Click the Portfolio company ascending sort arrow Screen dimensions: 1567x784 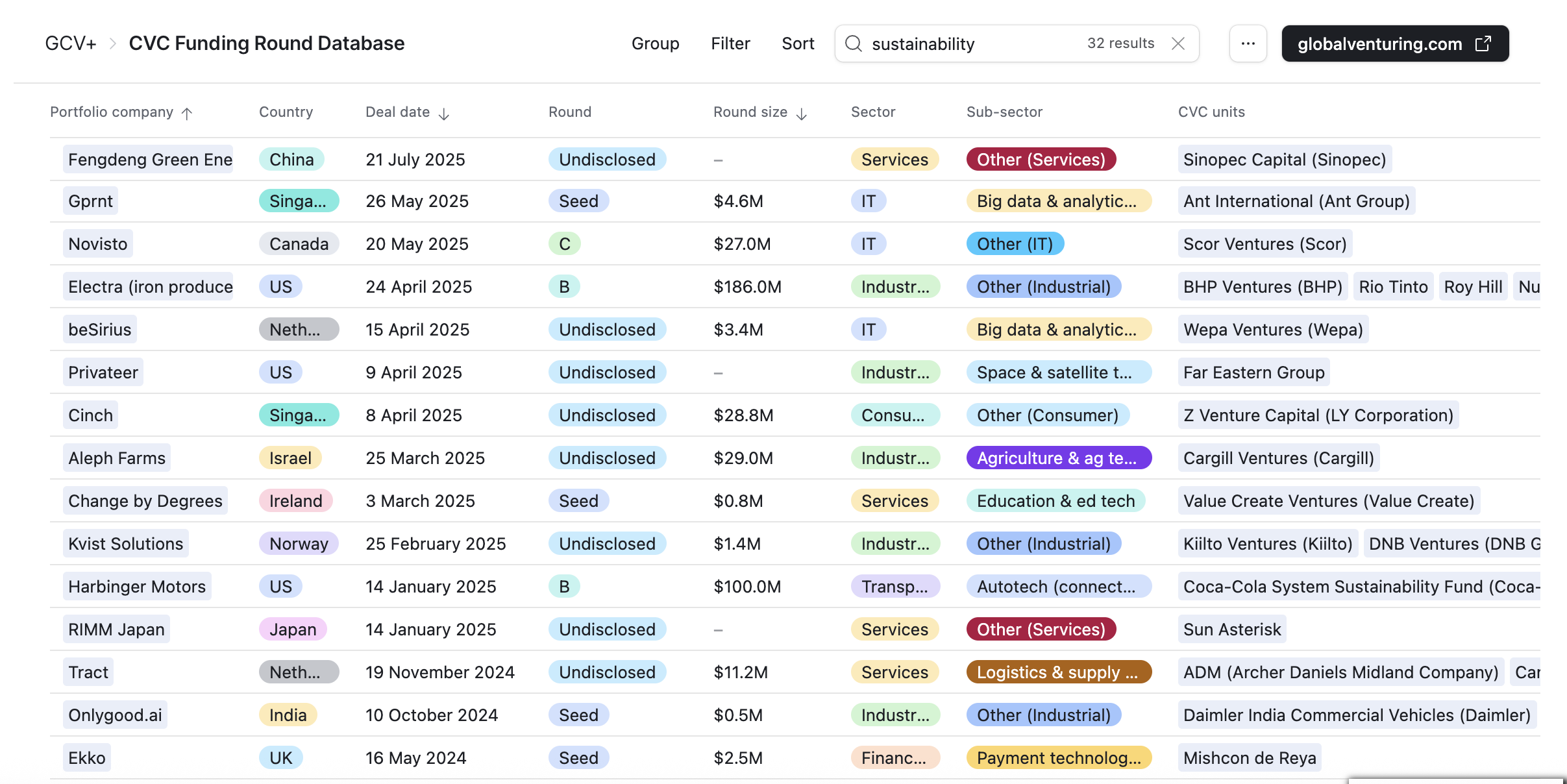coord(187,114)
